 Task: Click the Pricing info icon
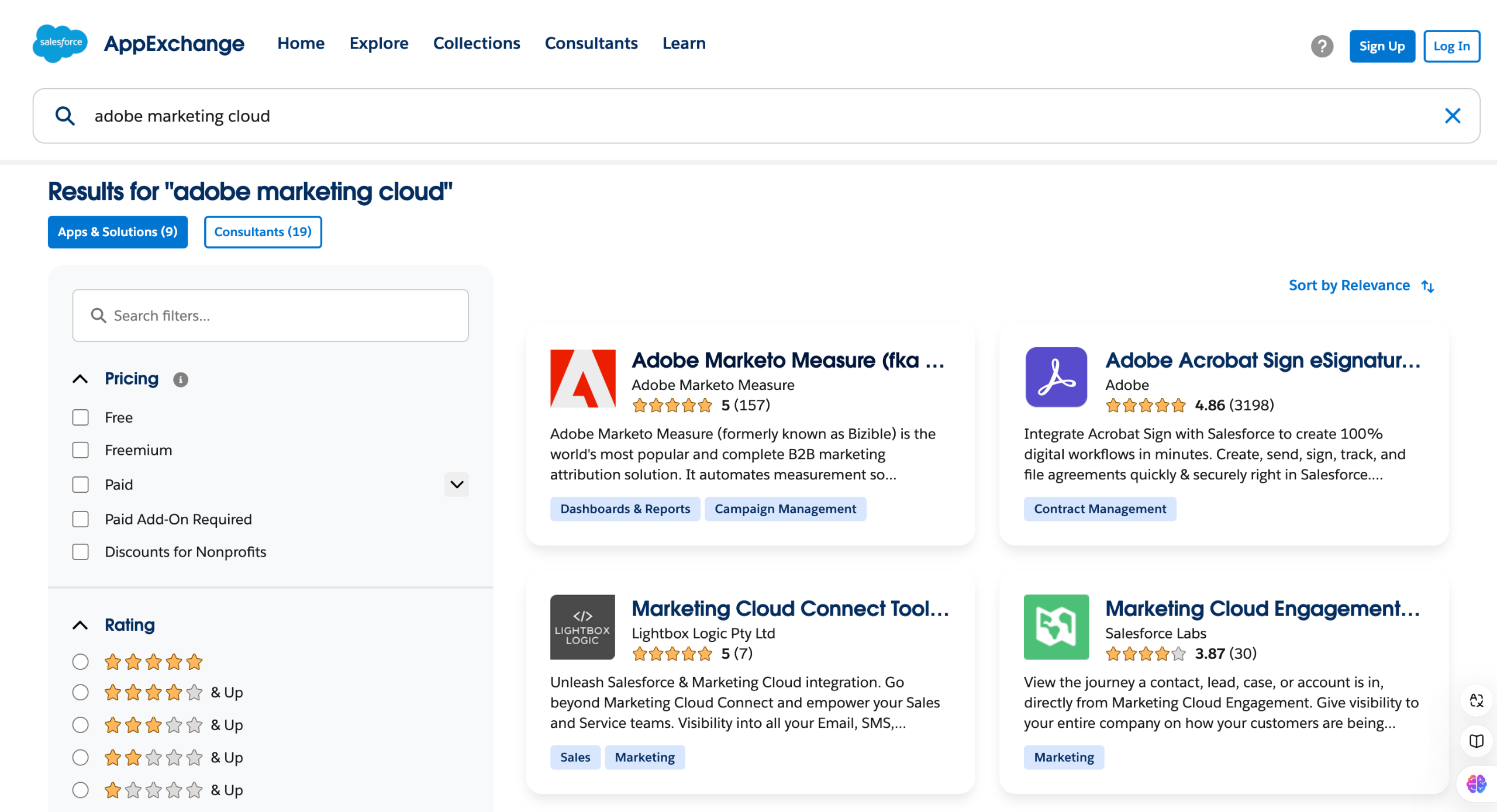point(181,379)
